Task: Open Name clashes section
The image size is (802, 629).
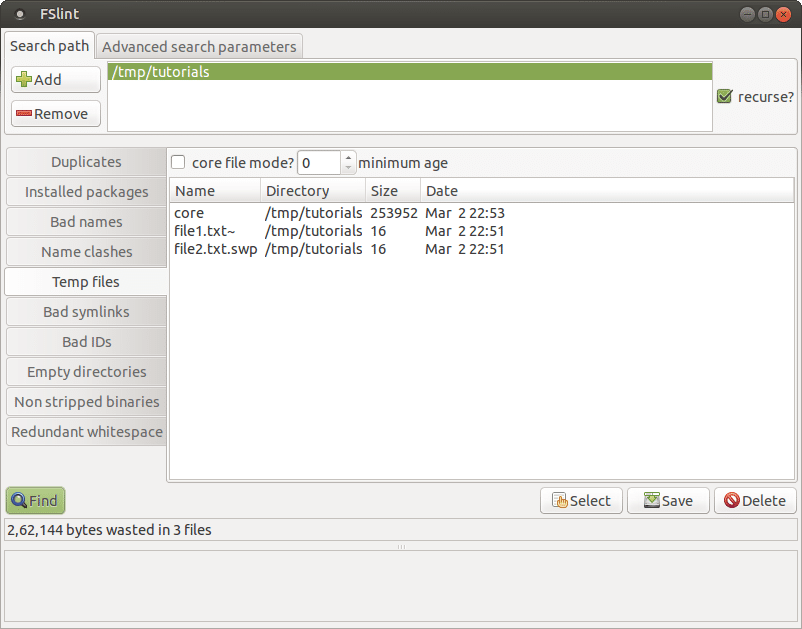Action: coord(86,252)
